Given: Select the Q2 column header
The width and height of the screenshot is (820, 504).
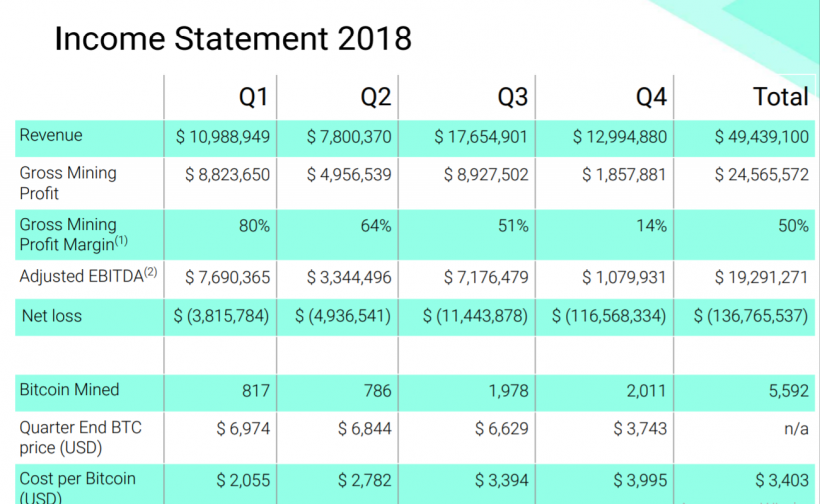Looking at the screenshot, I should [376, 97].
